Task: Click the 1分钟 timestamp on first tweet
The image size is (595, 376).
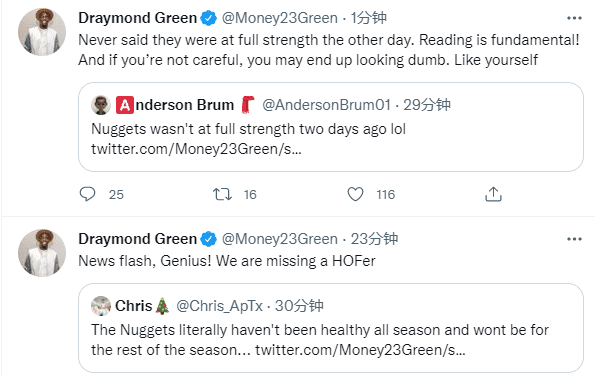Action: click(368, 18)
